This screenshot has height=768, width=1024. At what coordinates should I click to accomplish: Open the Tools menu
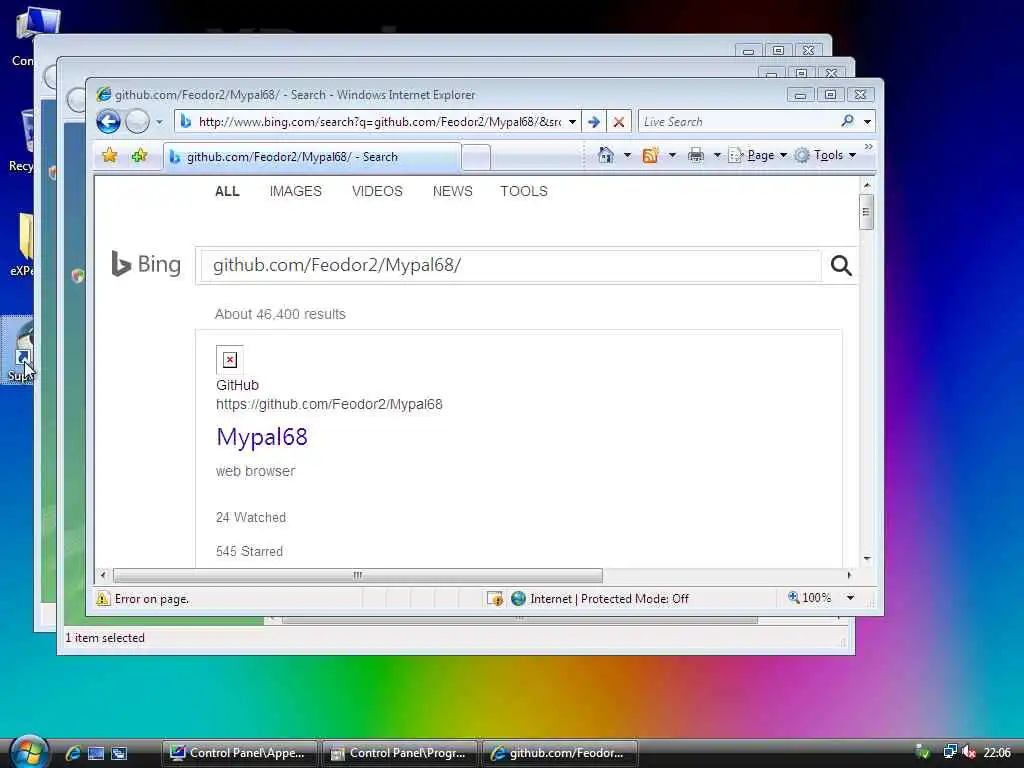click(x=825, y=155)
